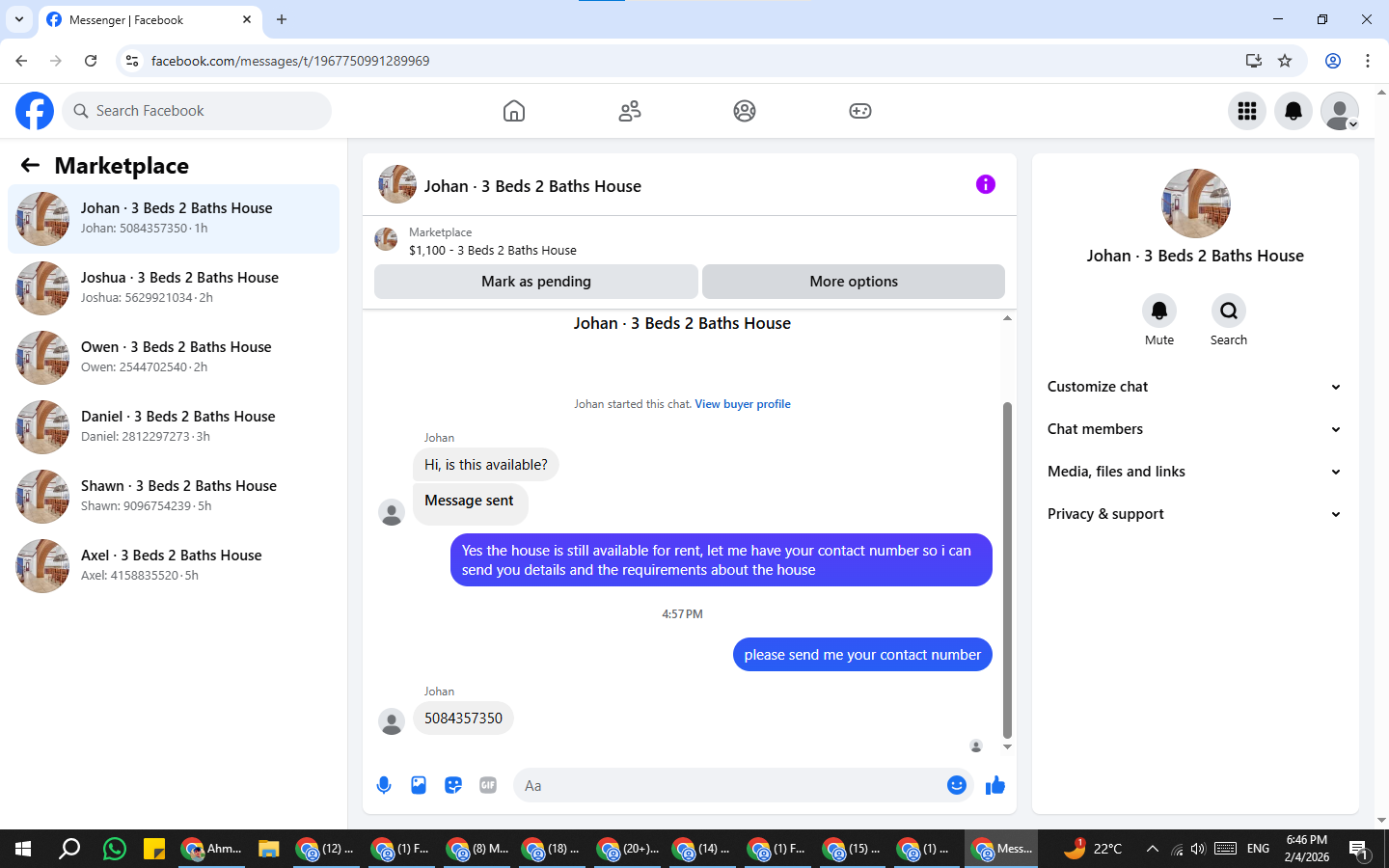Open the Facebook menu grid icon
This screenshot has height=868, width=1389.
click(x=1247, y=111)
